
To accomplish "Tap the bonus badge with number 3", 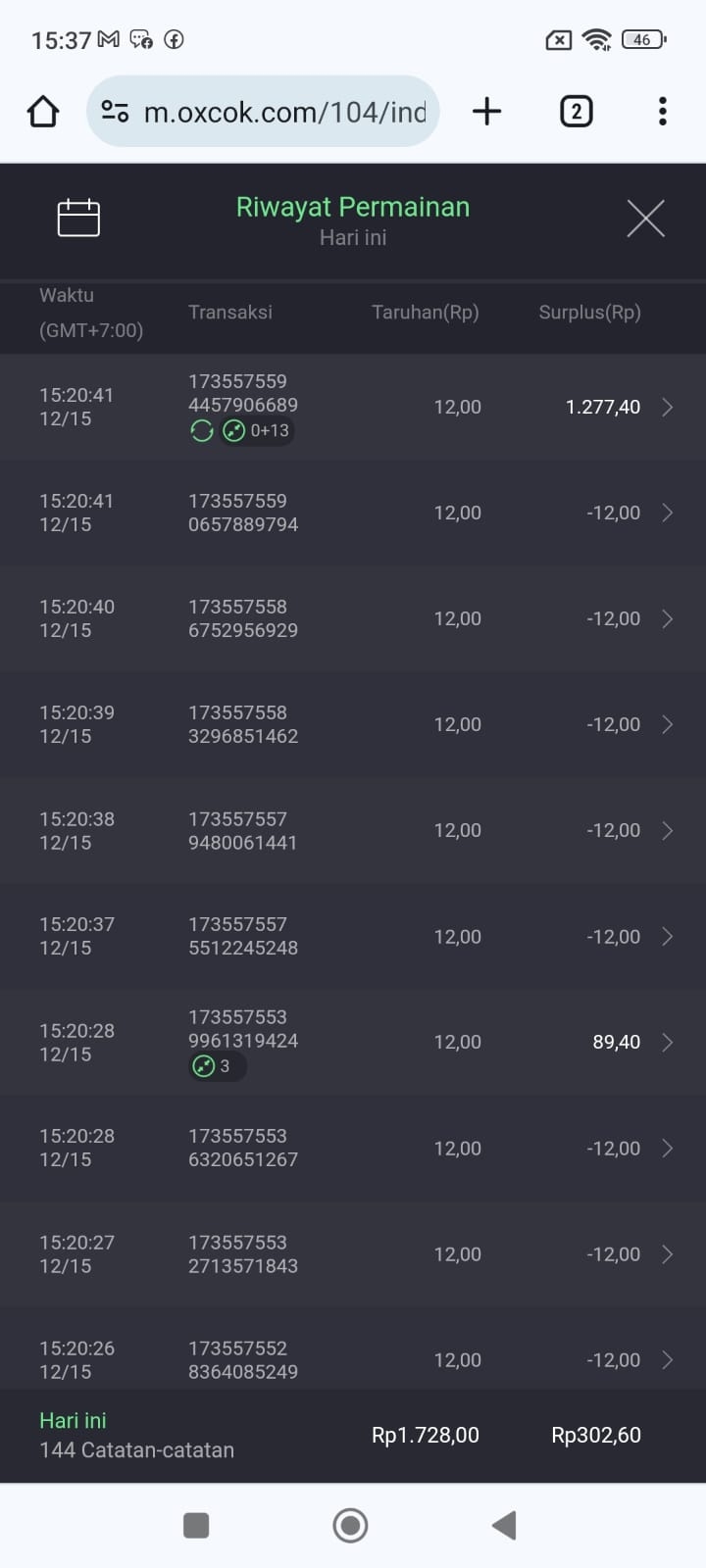I will point(216,1066).
